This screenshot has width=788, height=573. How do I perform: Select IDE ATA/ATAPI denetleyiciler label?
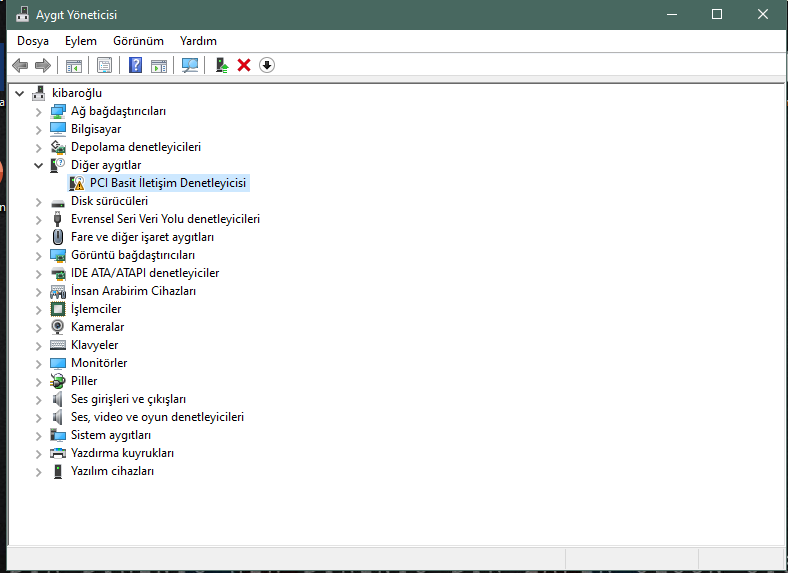pos(145,273)
